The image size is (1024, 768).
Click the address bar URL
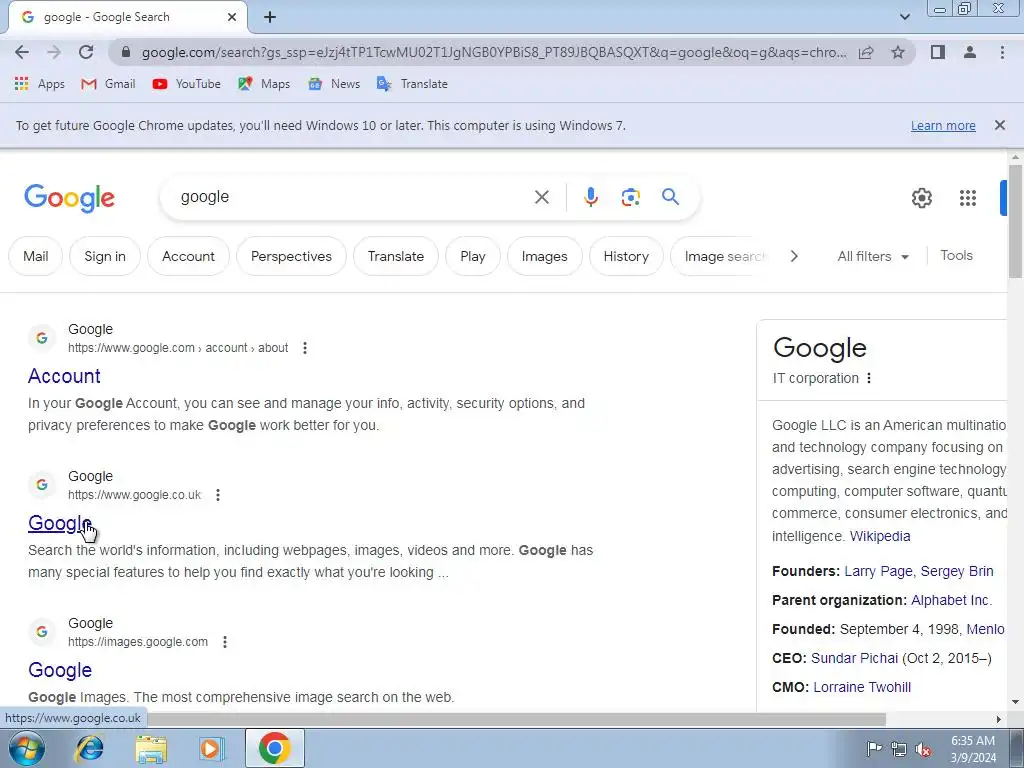tap(494, 52)
